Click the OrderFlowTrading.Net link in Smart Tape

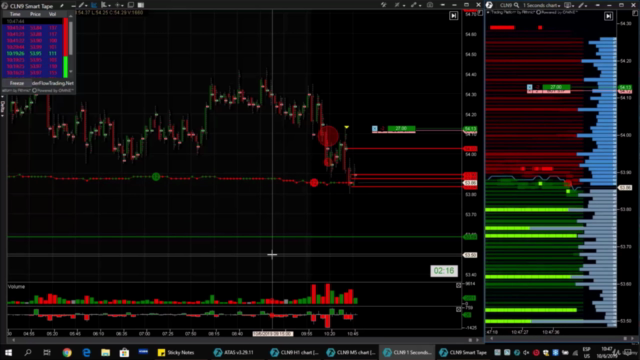pyautogui.click(x=53, y=83)
